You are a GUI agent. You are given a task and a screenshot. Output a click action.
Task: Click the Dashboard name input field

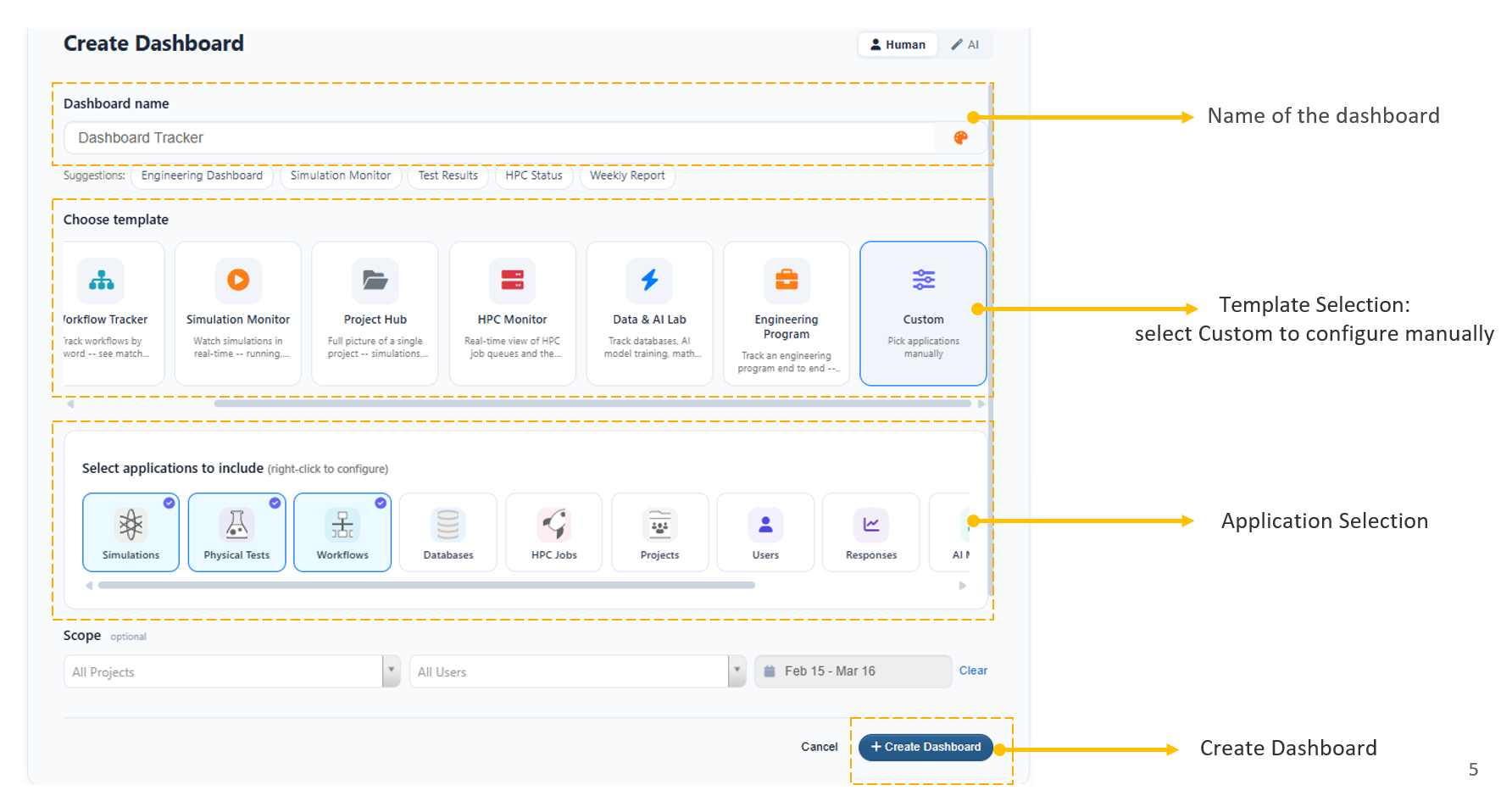[x=500, y=138]
